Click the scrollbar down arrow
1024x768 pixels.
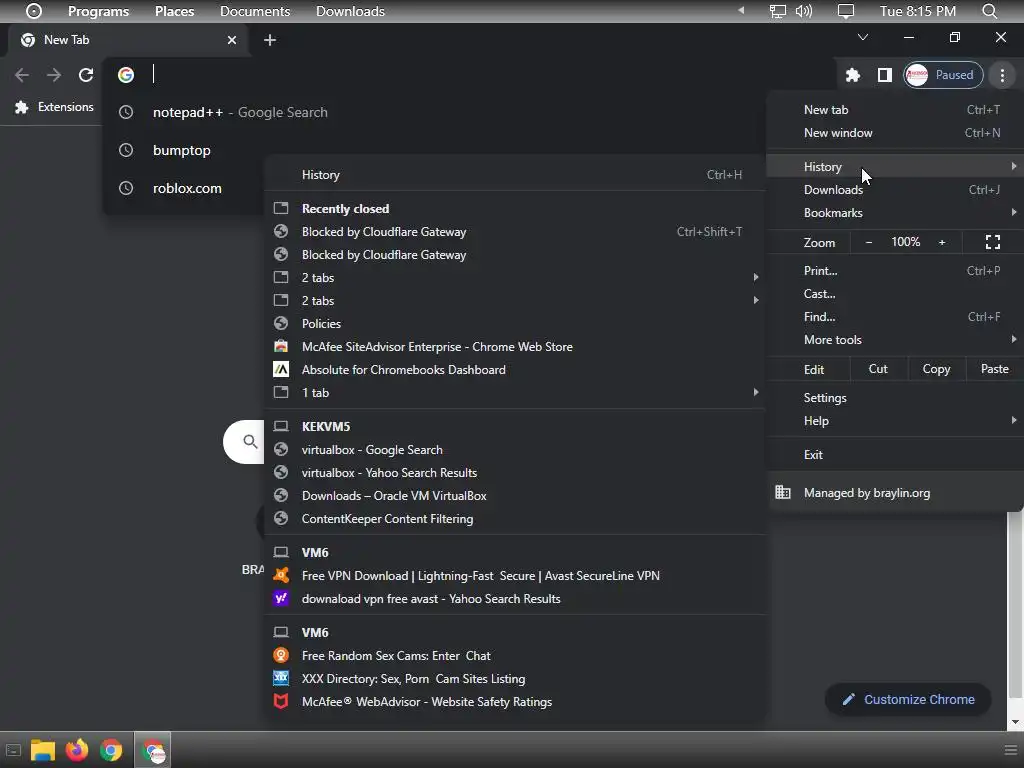pyautogui.click(x=1015, y=722)
